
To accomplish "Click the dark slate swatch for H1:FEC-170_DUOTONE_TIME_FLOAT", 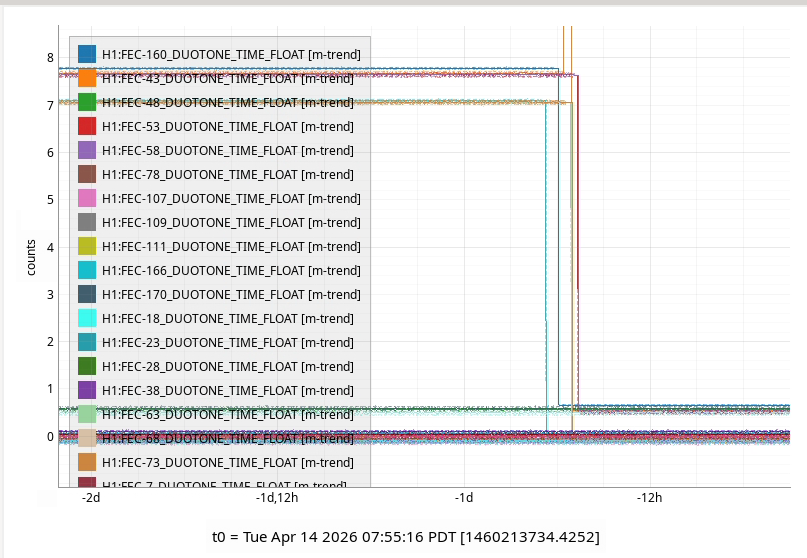I will pos(87,294).
